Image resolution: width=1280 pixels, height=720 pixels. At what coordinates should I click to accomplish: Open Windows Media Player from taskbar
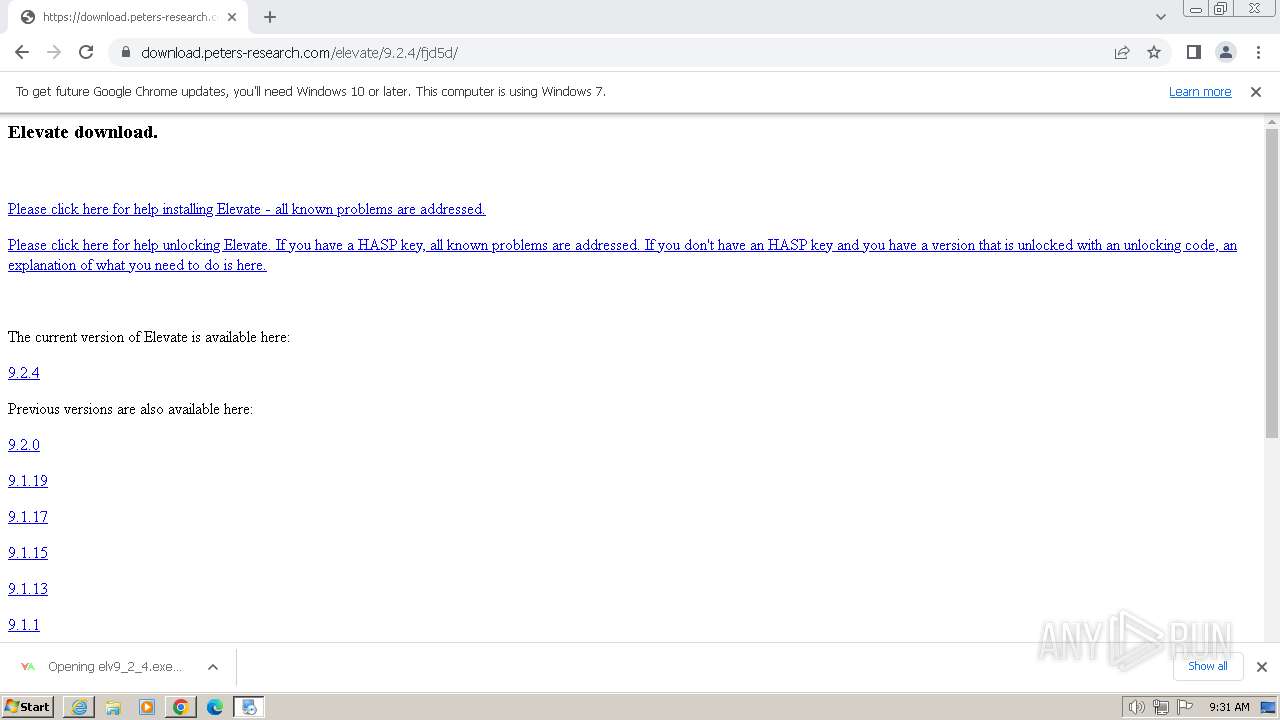point(147,707)
